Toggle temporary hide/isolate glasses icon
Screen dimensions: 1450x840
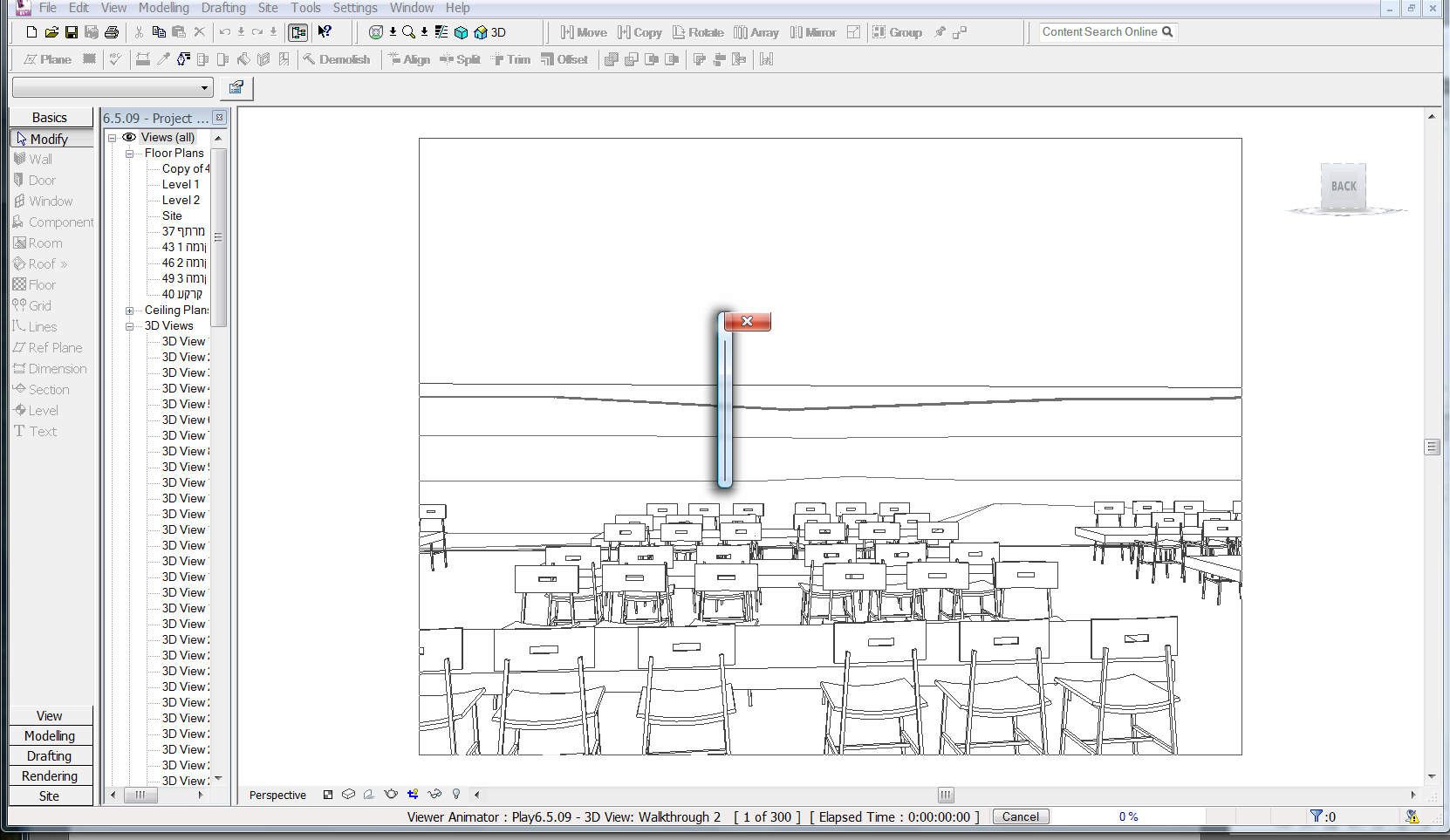(x=434, y=795)
